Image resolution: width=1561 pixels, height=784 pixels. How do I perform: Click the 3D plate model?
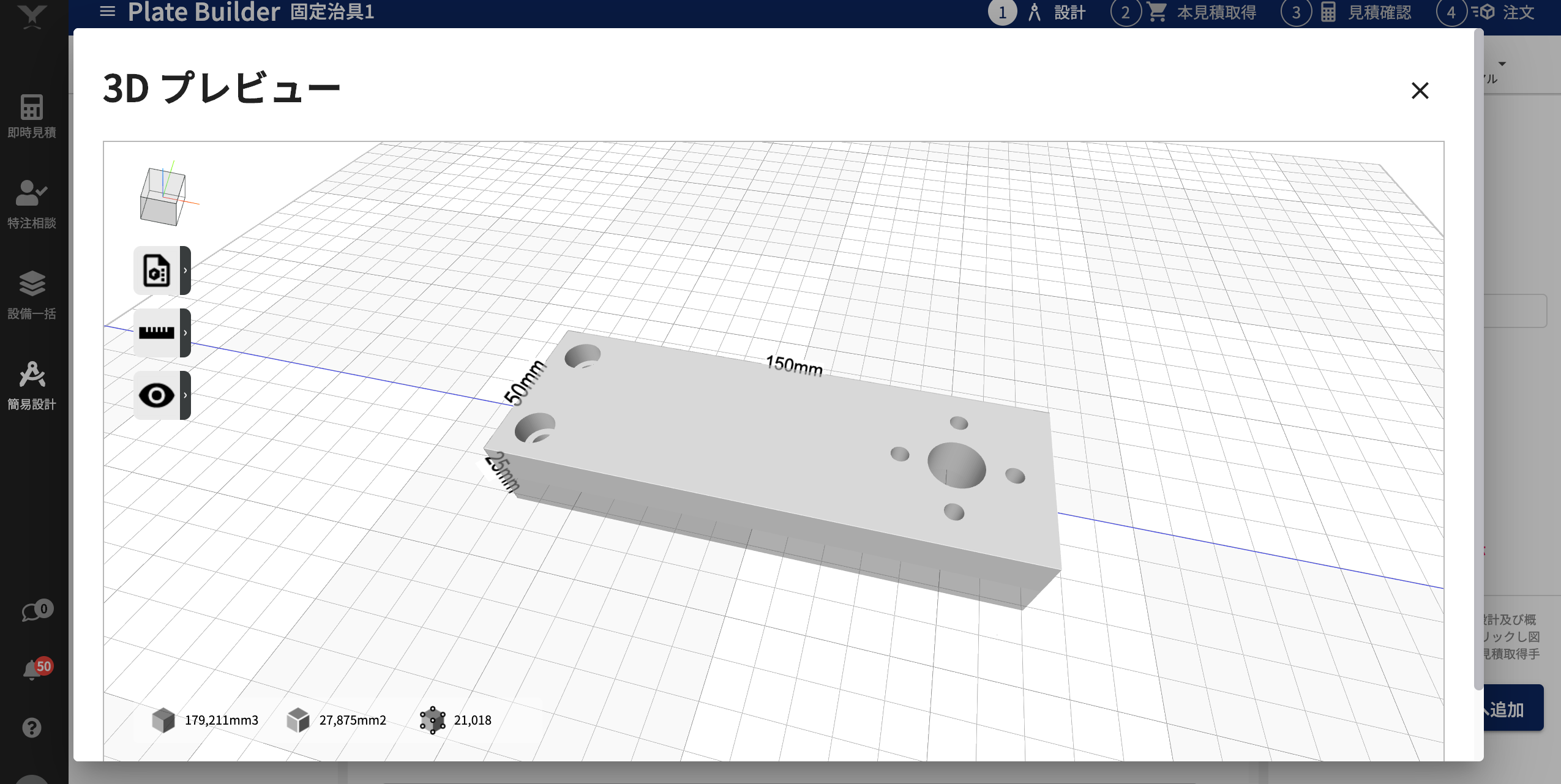[773, 470]
